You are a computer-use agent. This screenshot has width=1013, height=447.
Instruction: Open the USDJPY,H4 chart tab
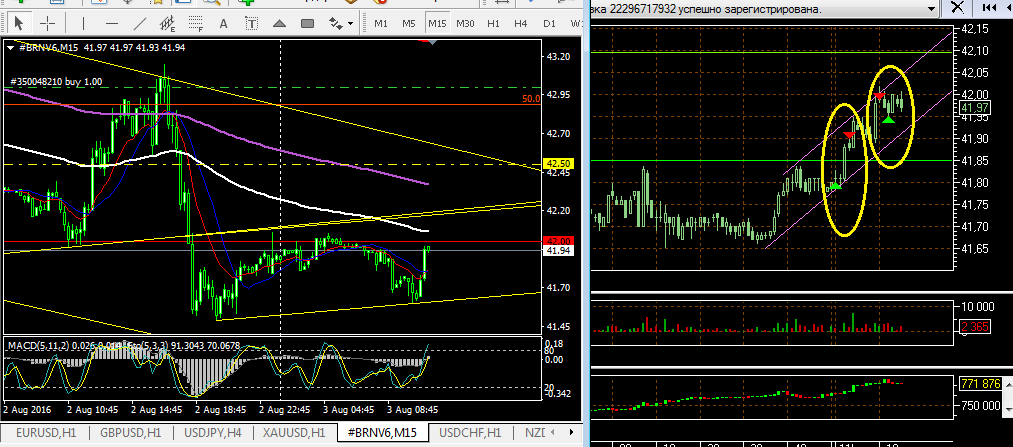(x=213, y=432)
